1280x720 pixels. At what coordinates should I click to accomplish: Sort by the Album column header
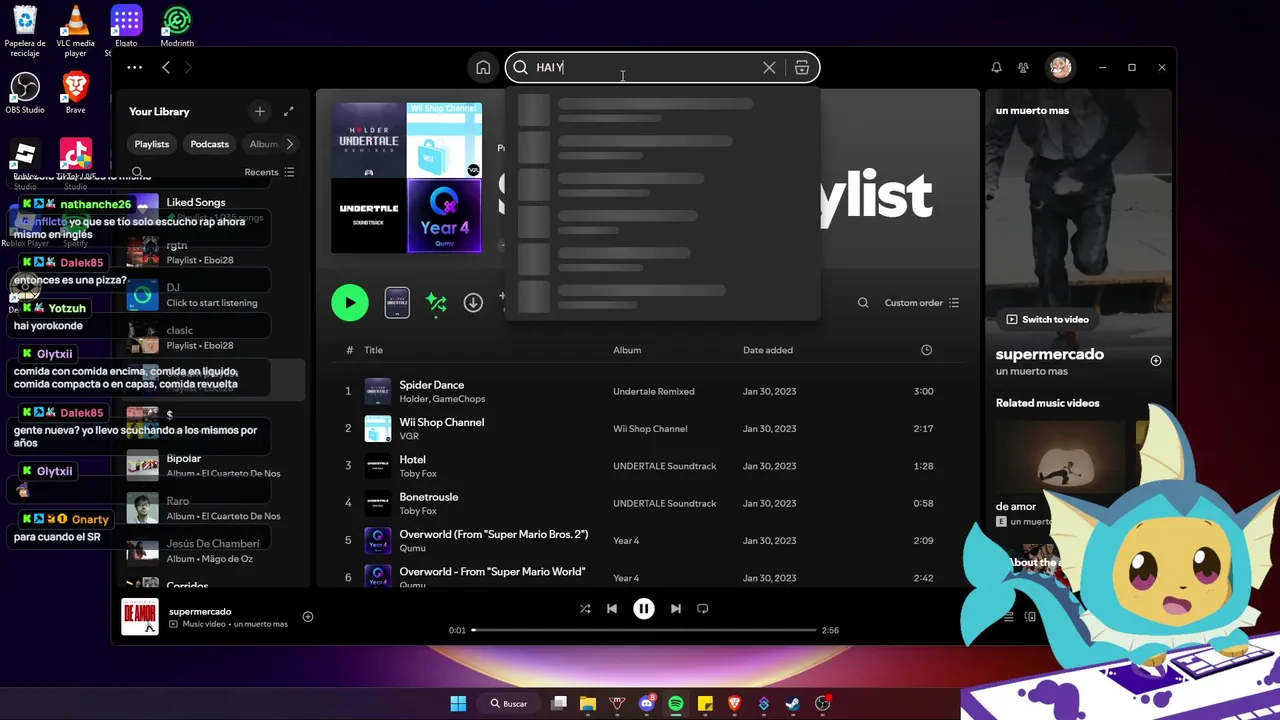pyautogui.click(x=627, y=350)
